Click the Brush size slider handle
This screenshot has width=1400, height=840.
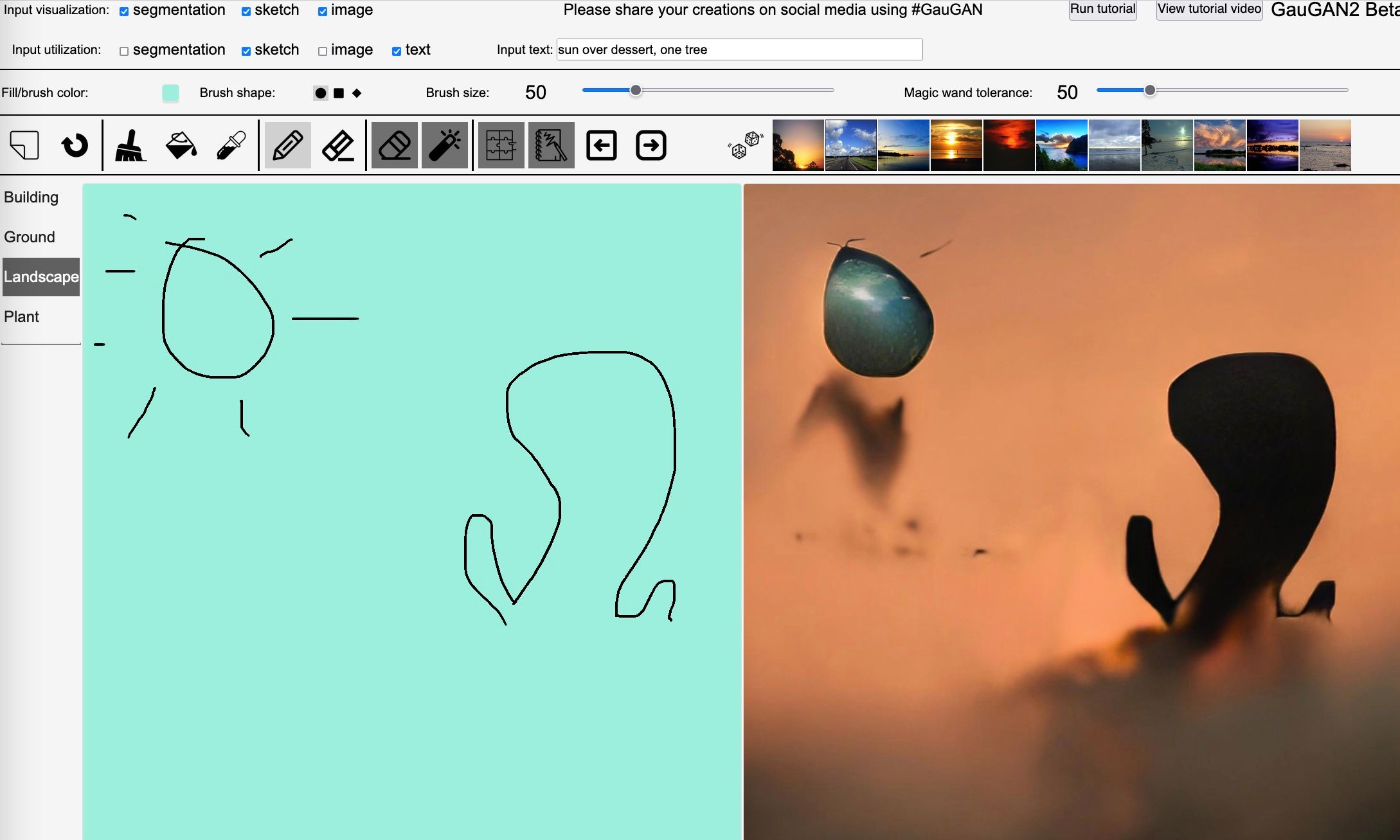635,91
